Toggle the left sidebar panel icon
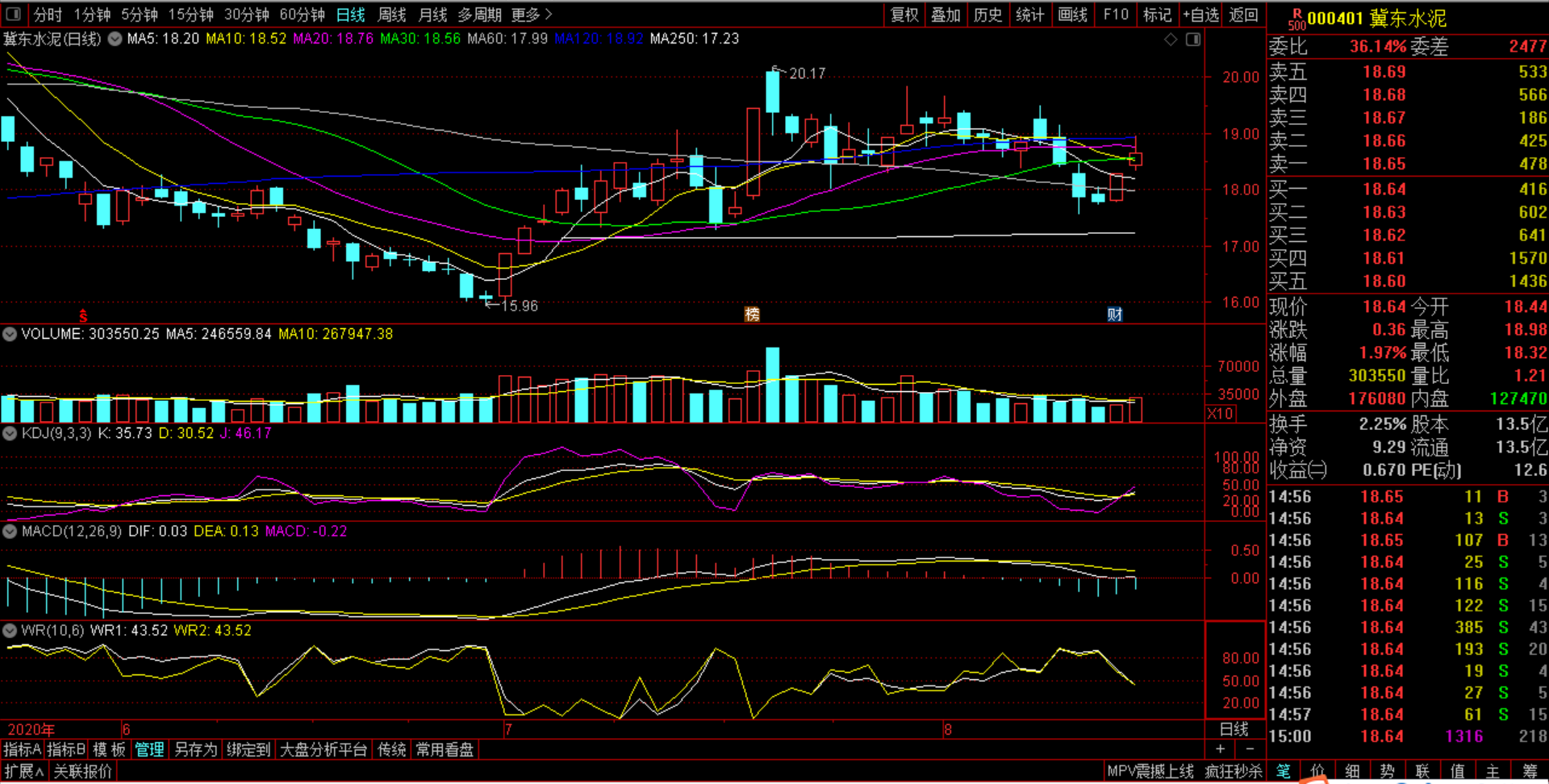 click(x=15, y=15)
